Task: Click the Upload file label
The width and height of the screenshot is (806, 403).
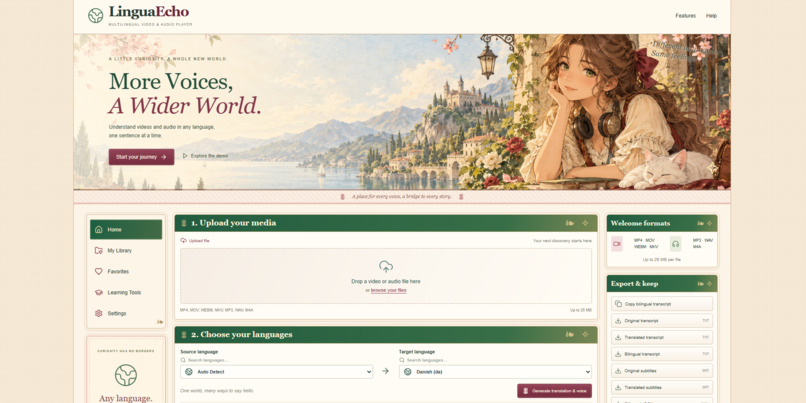Action: 199,241
